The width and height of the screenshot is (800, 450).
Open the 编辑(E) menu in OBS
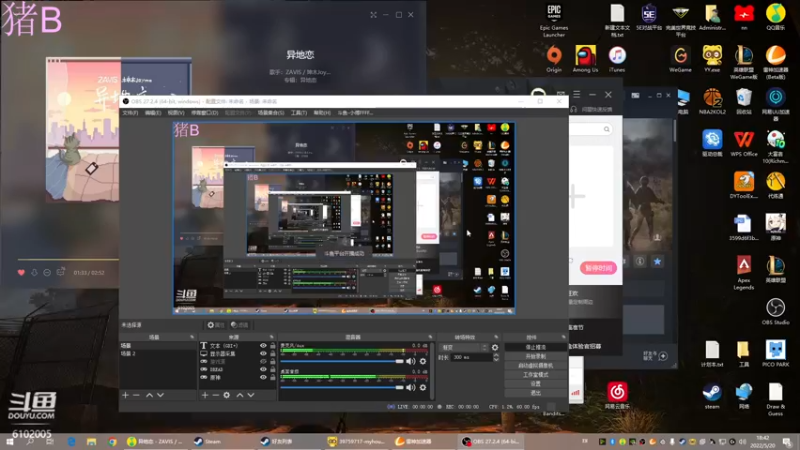[x=153, y=113]
